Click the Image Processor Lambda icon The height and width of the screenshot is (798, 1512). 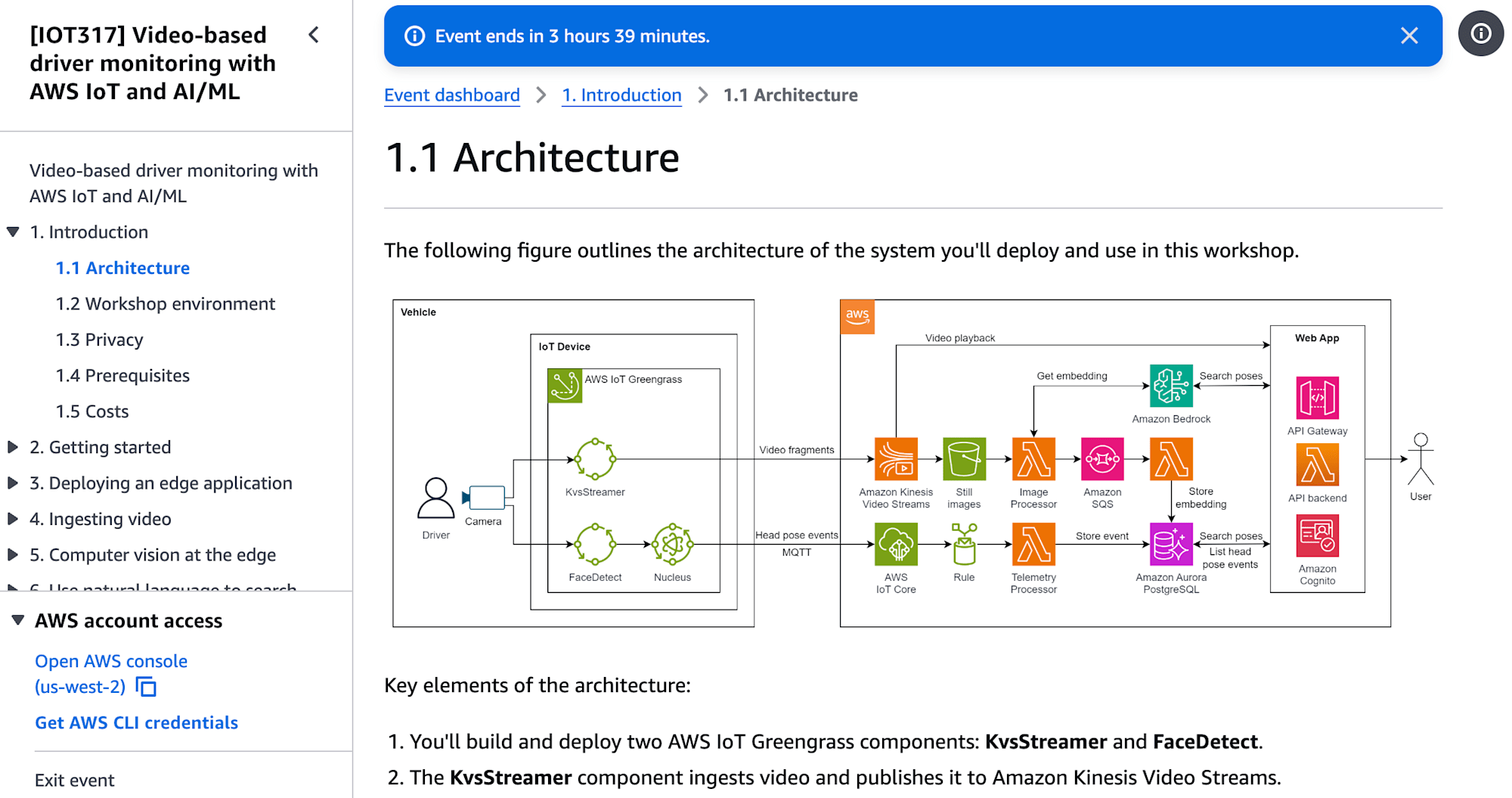[1033, 459]
